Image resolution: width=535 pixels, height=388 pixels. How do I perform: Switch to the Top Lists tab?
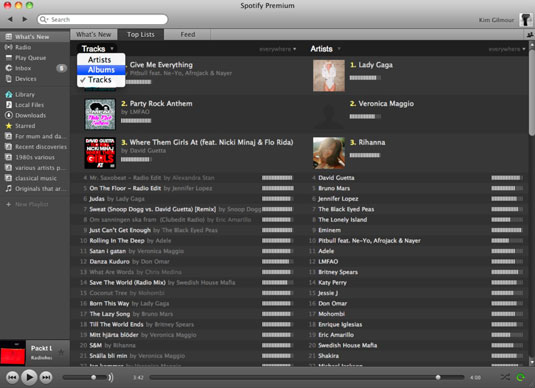[x=141, y=34]
